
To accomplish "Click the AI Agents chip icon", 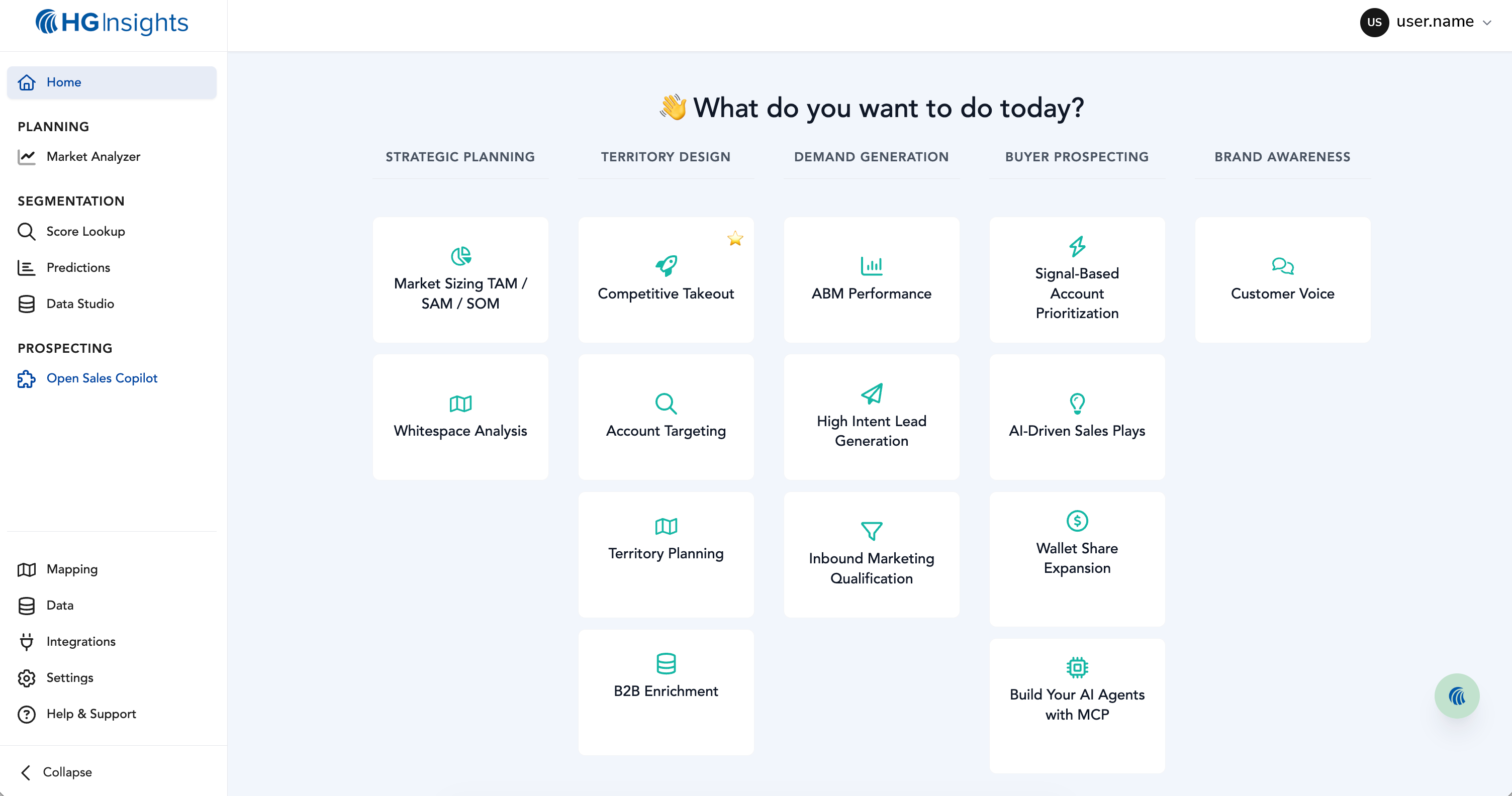I will [x=1077, y=667].
